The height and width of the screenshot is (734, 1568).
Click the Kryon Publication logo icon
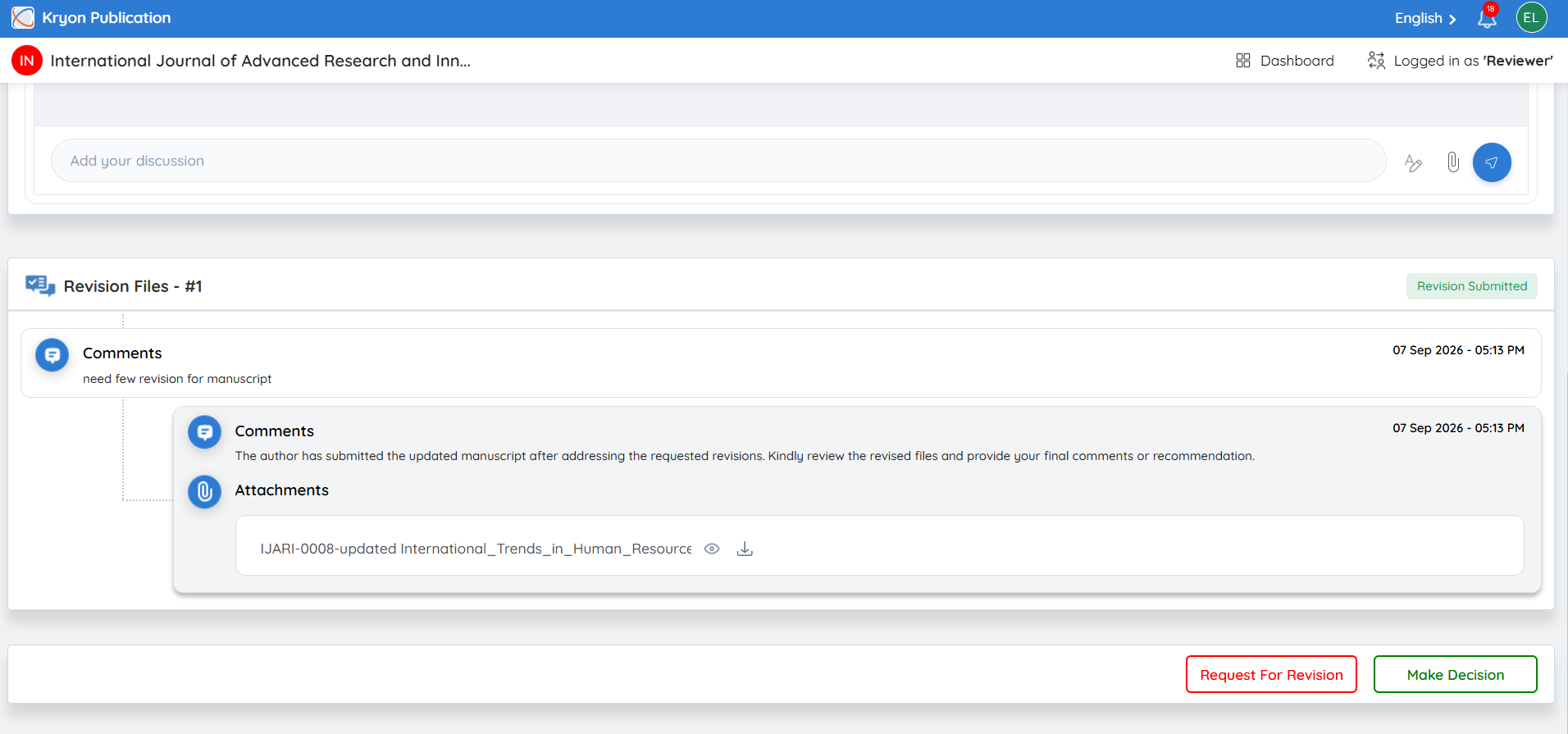pos(23,17)
